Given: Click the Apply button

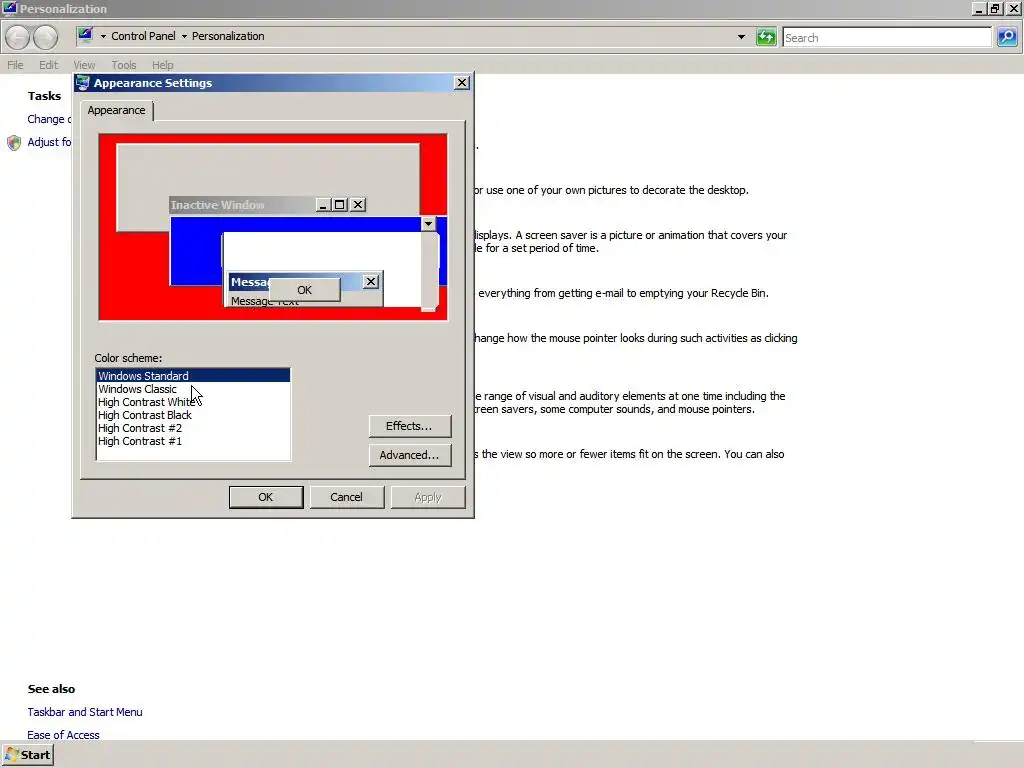Looking at the screenshot, I should coord(428,497).
